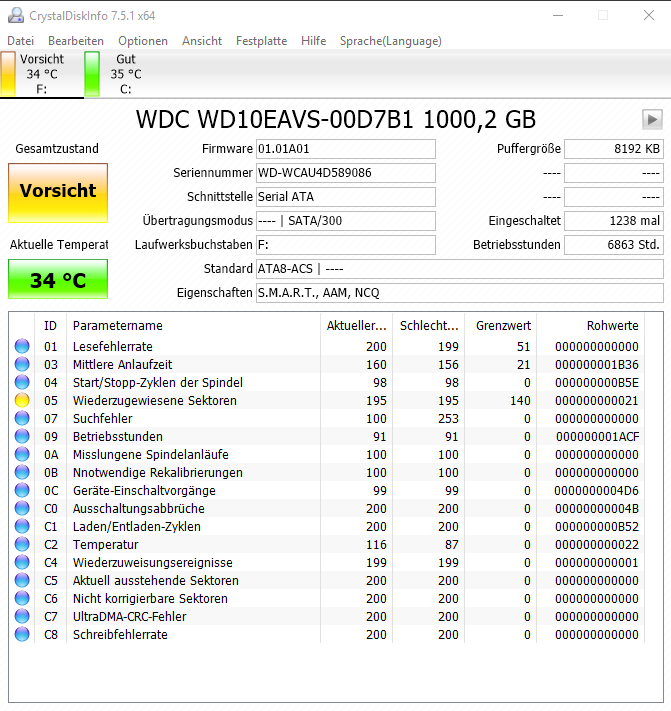Click the status orb for Ausschaltungsabbrüche
Screen dimensions: 671x711
pos(22,508)
